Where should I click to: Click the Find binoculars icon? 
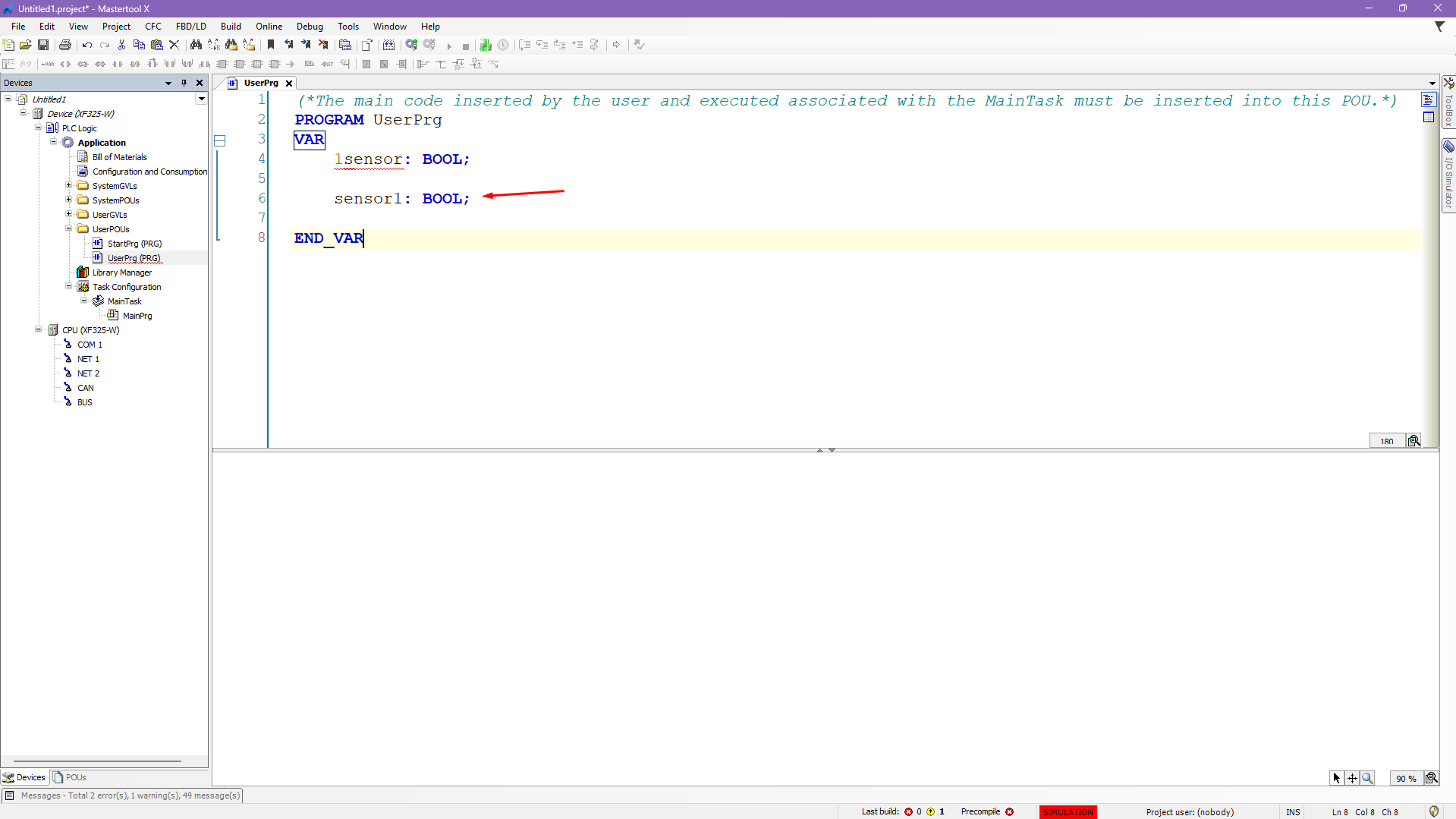(196, 45)
